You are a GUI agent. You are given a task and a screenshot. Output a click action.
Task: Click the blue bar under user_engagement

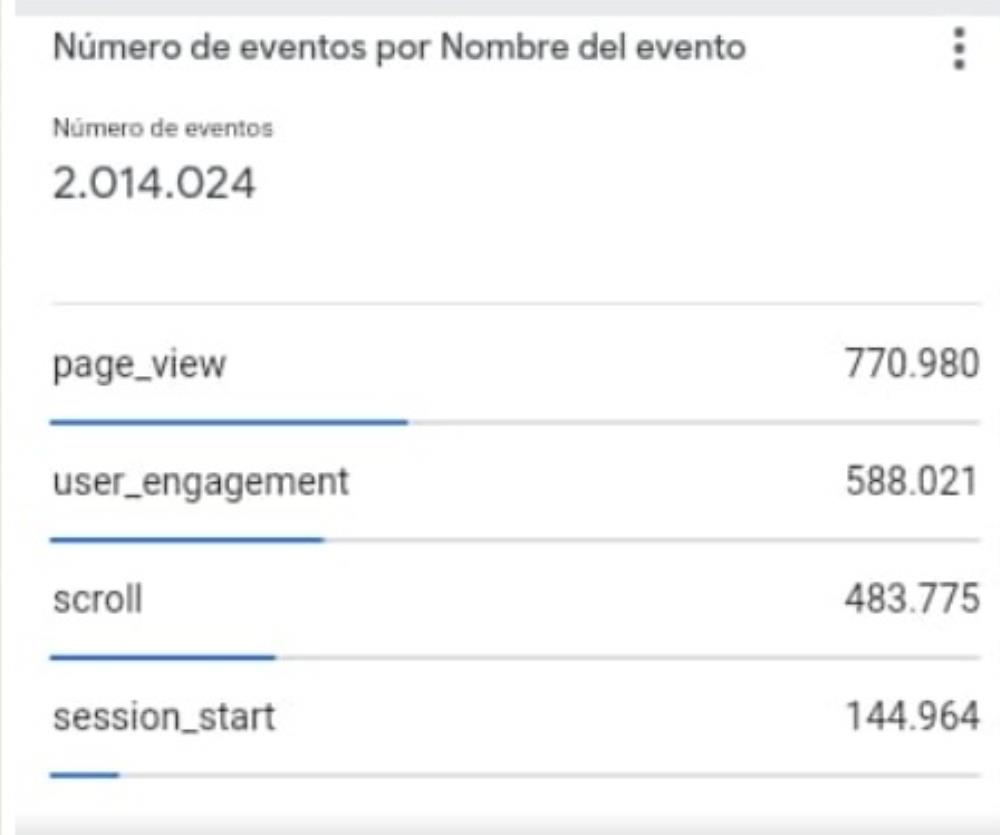[x=186, y=540]
